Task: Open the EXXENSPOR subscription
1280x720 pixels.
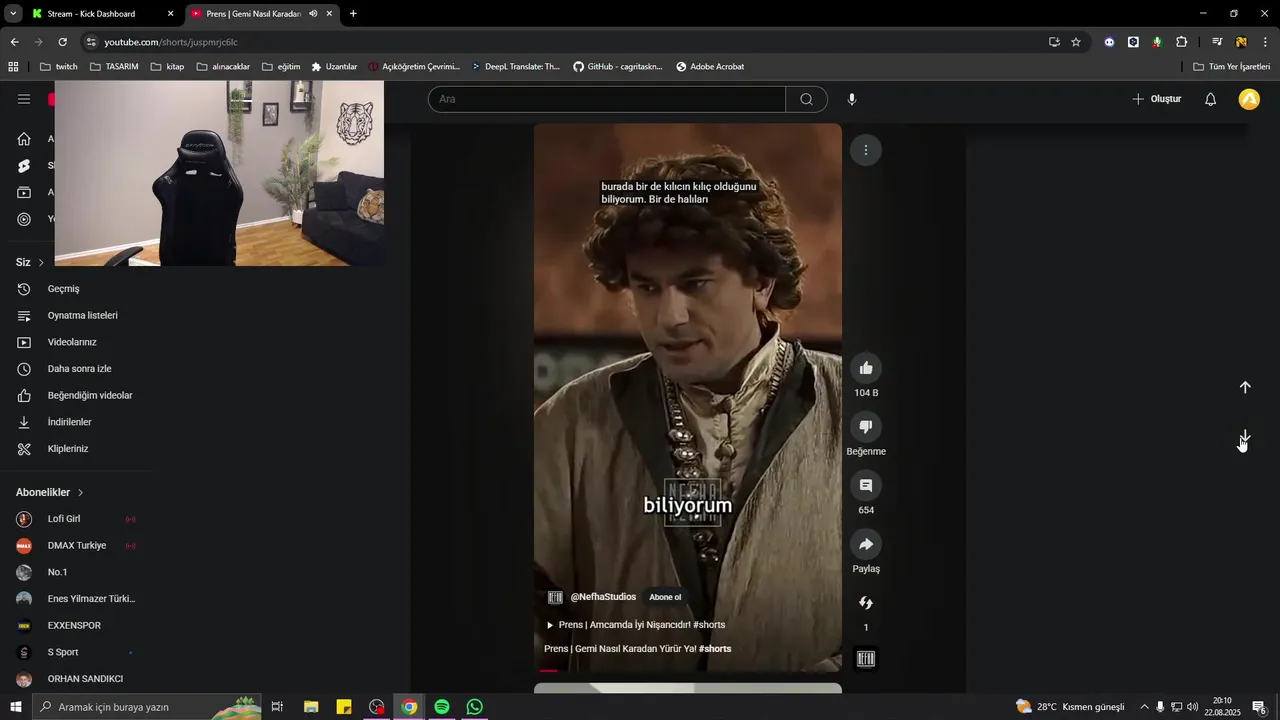Action: tap(76, 626)
